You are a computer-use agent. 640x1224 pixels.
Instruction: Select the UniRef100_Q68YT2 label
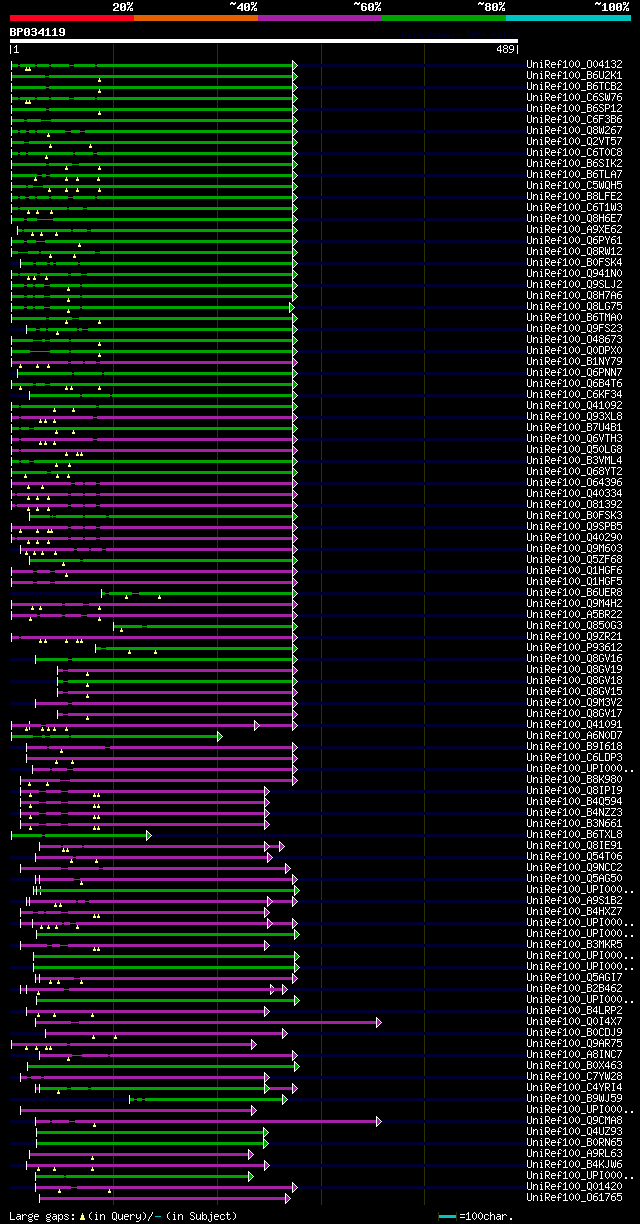574,472
